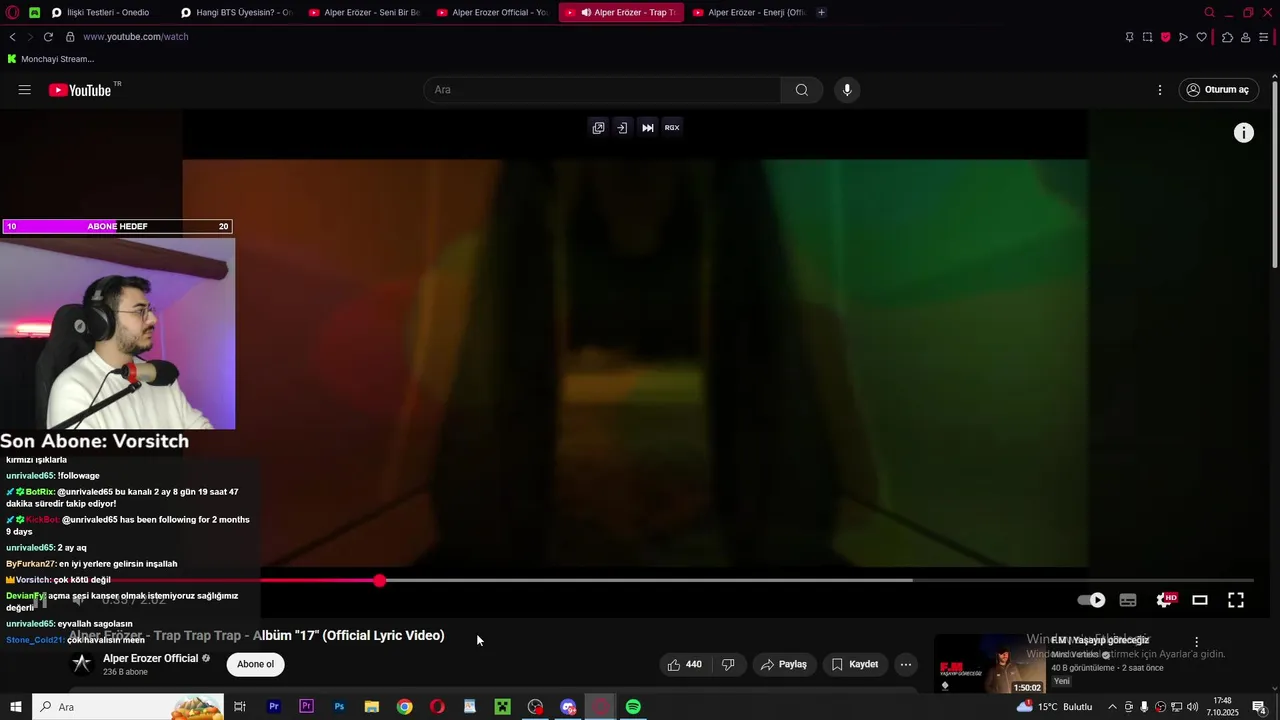1280x720 pixels.
Task: Enter fullscreen mode
Action: [x=1236, y=600]
